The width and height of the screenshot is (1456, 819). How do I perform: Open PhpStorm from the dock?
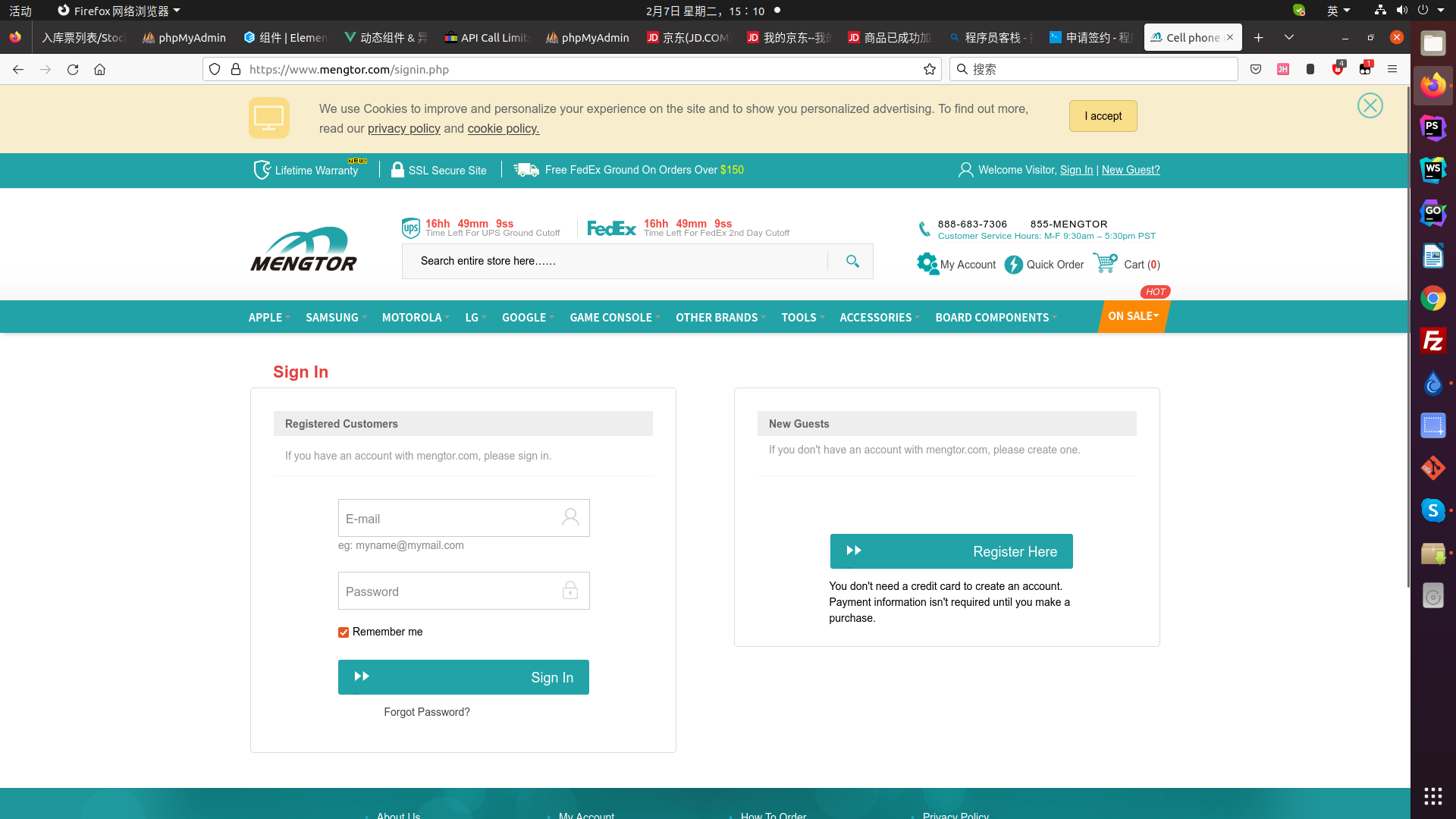click(x=1432, y=128)
